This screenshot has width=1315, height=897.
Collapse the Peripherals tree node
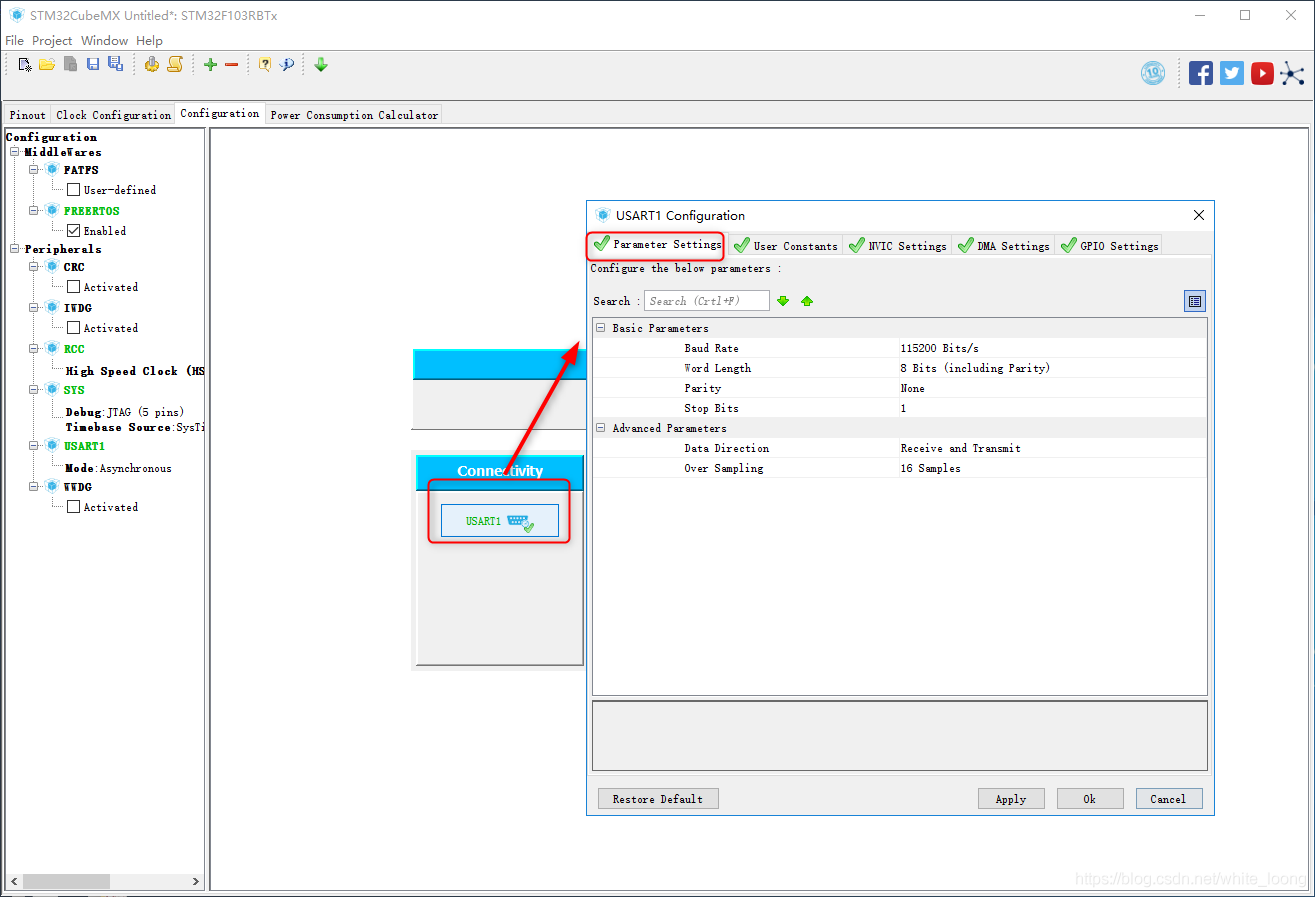[15, 249]
